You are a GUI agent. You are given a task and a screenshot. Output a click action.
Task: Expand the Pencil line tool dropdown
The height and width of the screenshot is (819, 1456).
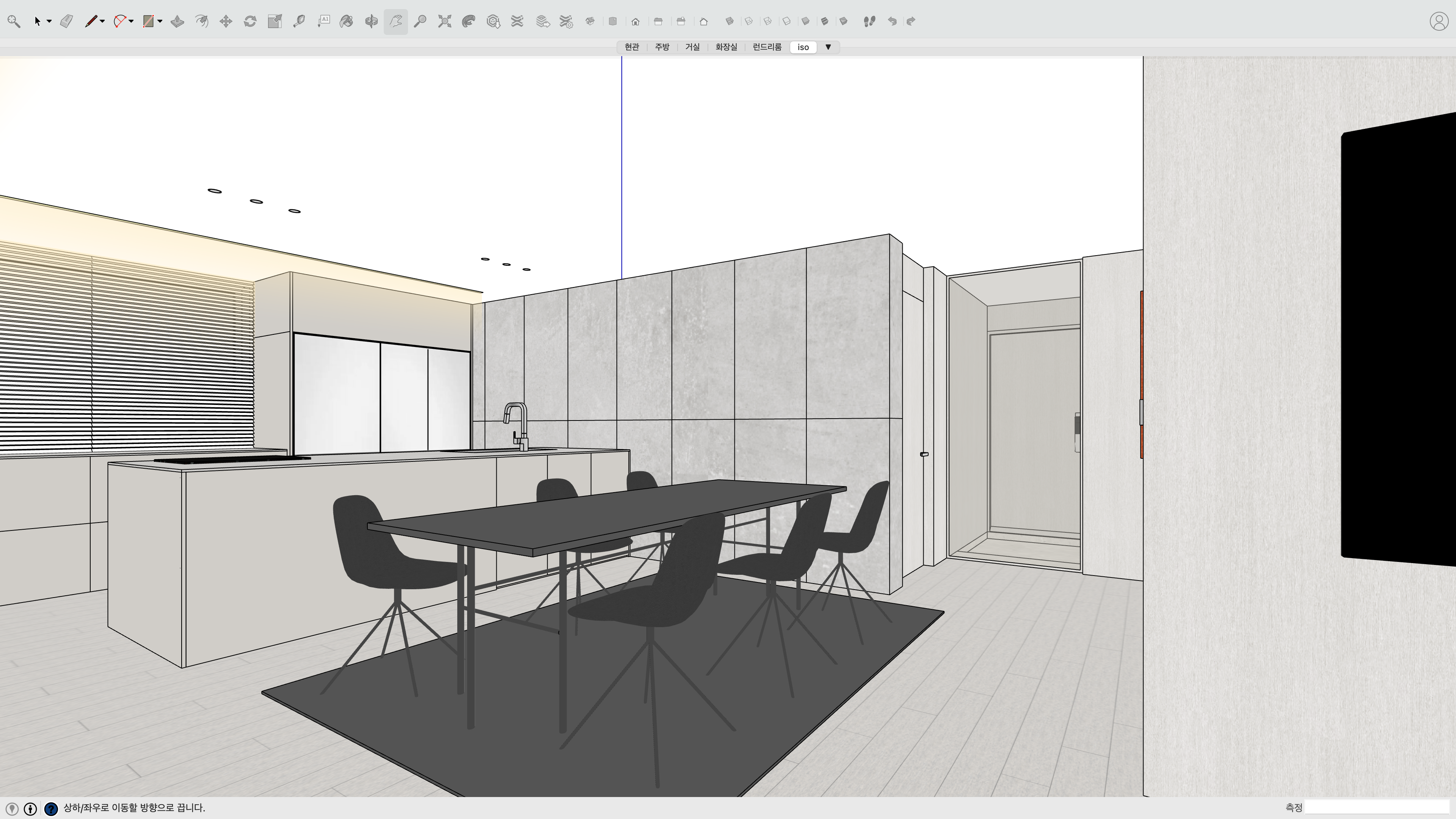pyautogui.click(x=102, y=22)
